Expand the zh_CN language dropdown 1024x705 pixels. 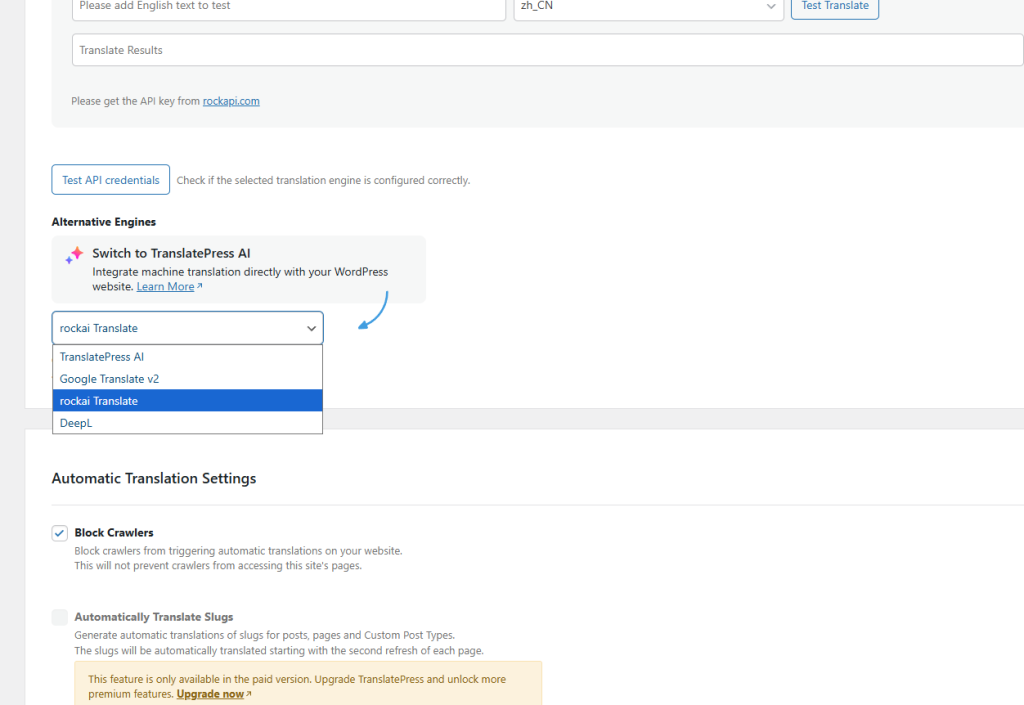[x=647, y=6]
